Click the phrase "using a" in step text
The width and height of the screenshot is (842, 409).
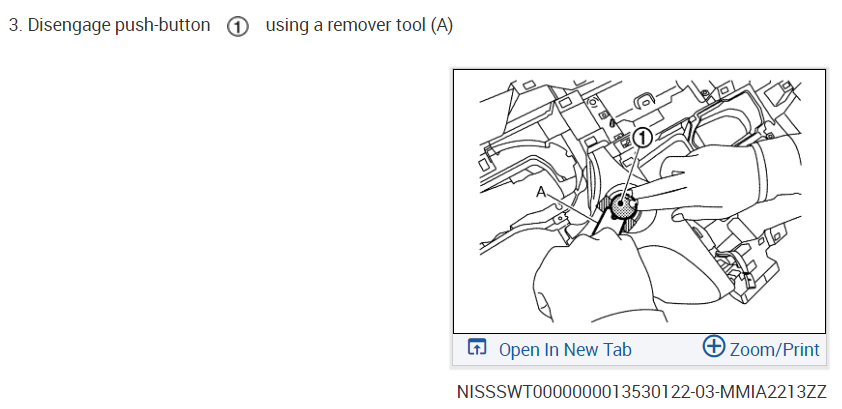[294, 25]
